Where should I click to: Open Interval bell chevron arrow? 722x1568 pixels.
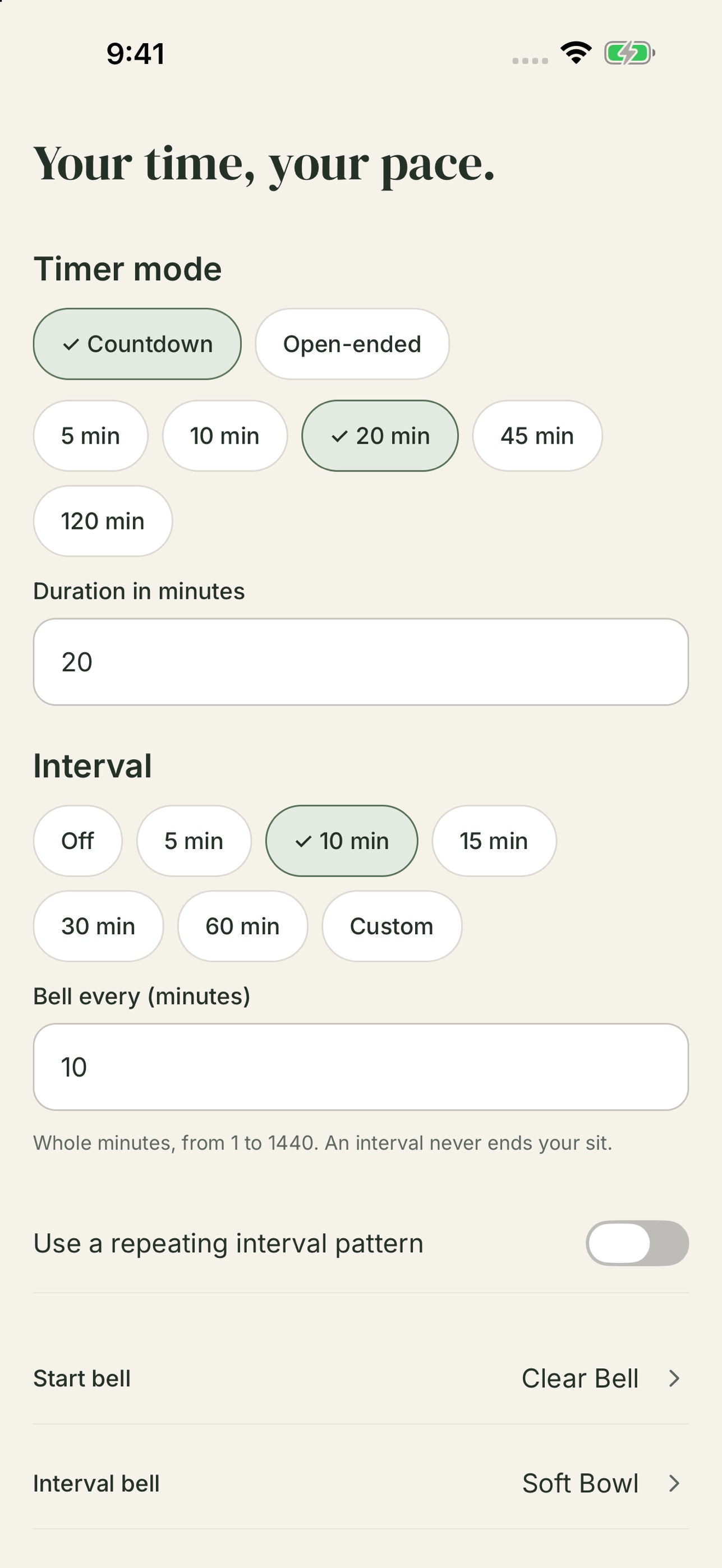tap(674, 1483)
